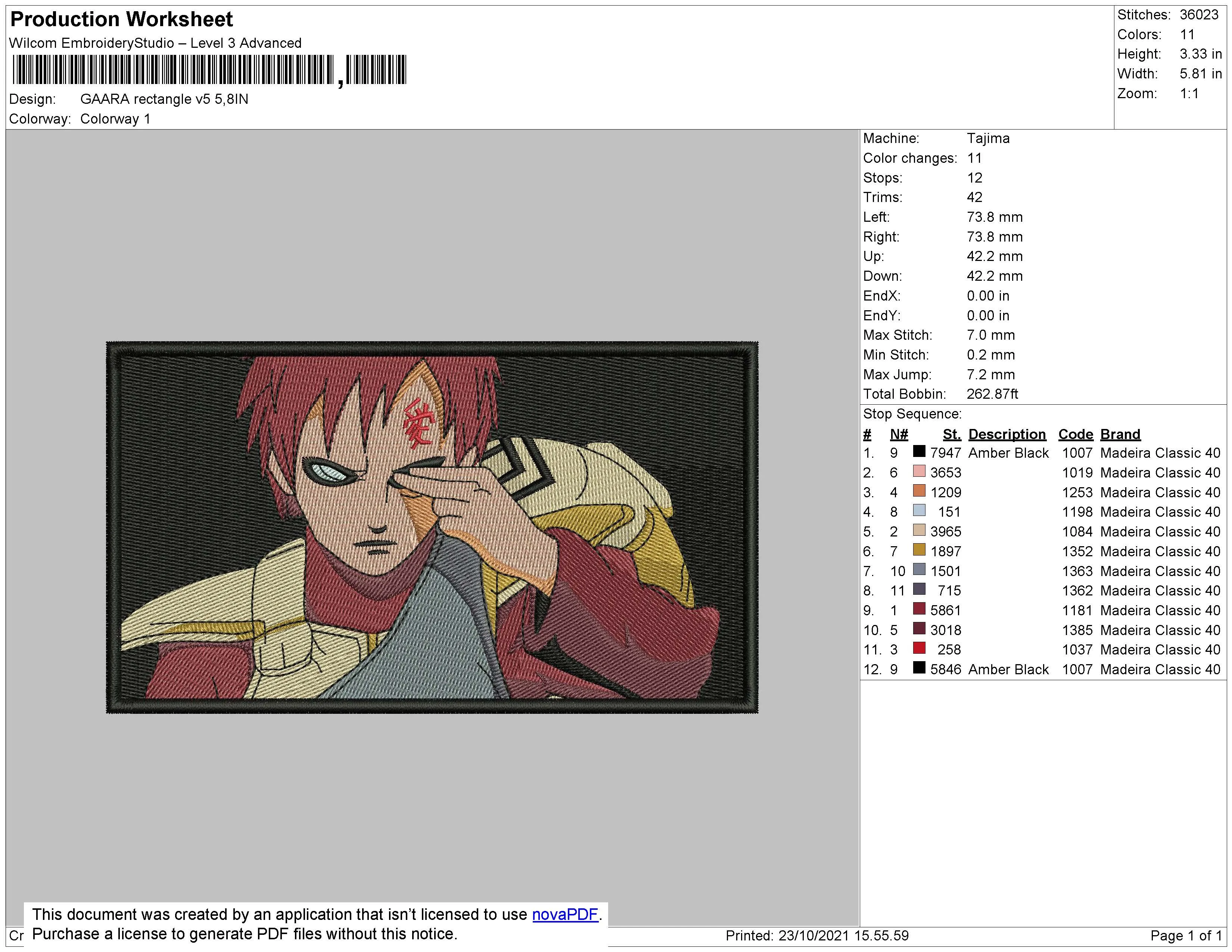This screenshot has width=1232, height=952.
Task: Click the 'Stop Sequence:' heading
Action: click(912, 414)
